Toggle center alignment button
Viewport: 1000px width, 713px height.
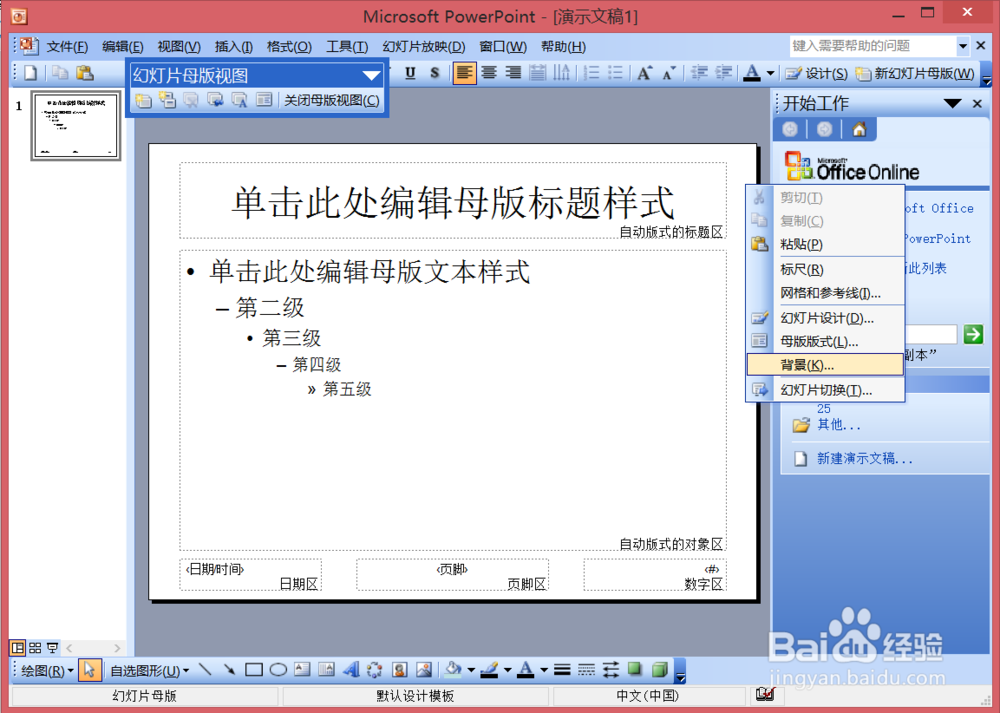pyautogui.click(x=489, y=73)
